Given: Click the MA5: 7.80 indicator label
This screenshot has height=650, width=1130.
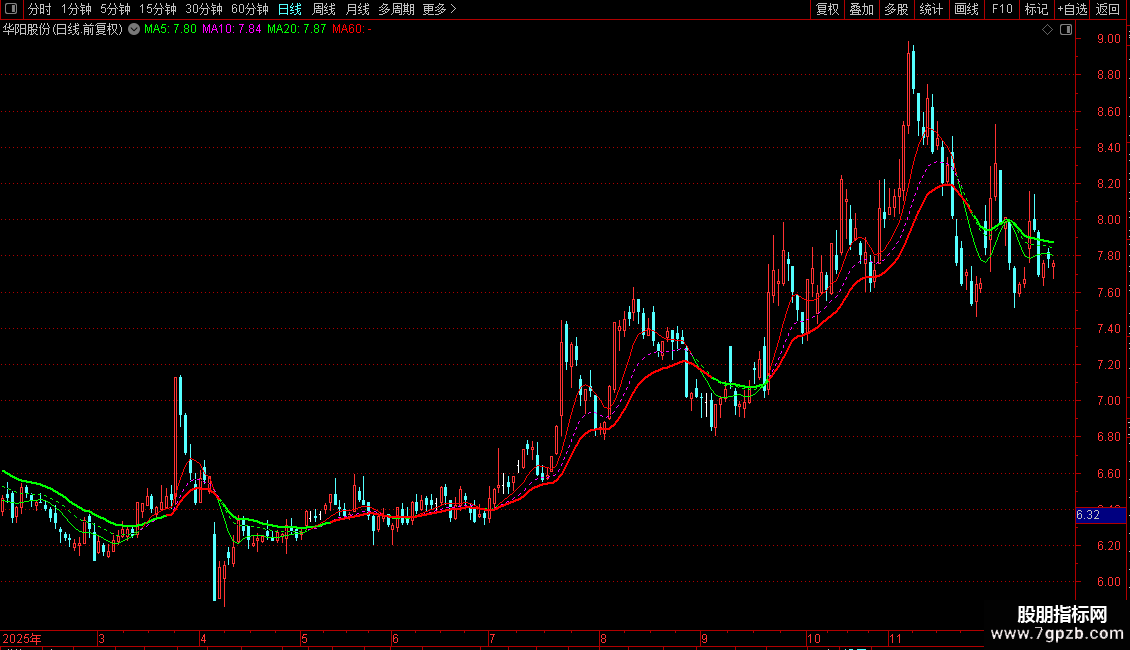Looking at the screenshot, I should click(x=170, y=30).
